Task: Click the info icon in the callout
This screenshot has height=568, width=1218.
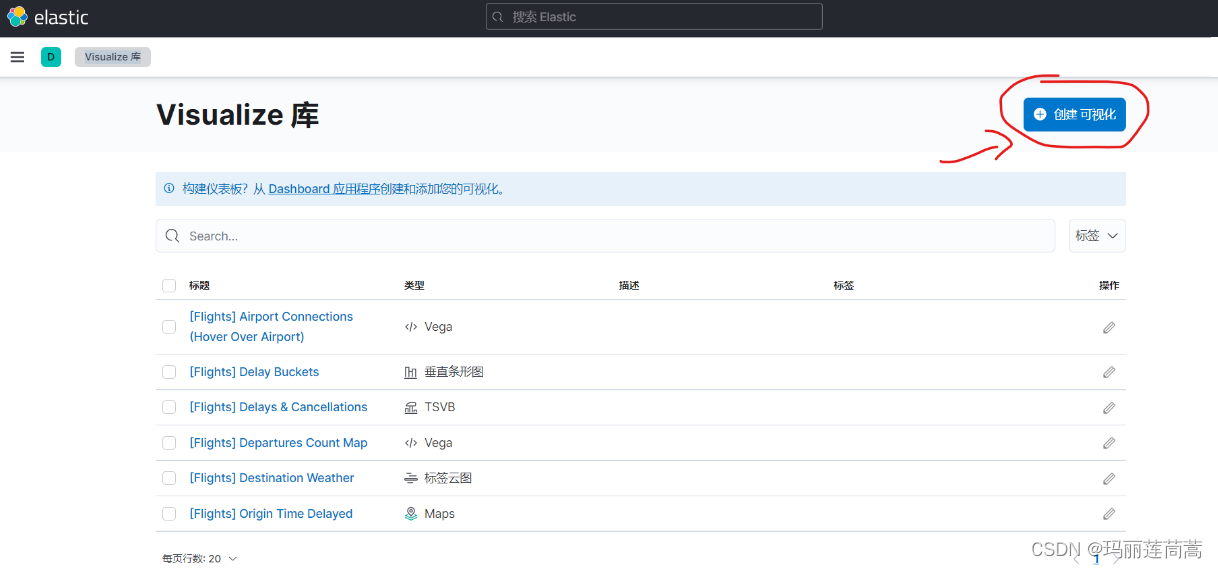Action: tap(169, 188)
